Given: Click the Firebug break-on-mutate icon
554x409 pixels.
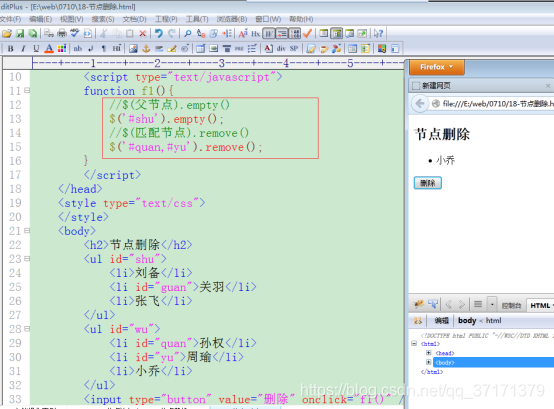Looking at the screenshot, I should pos(418,321).
